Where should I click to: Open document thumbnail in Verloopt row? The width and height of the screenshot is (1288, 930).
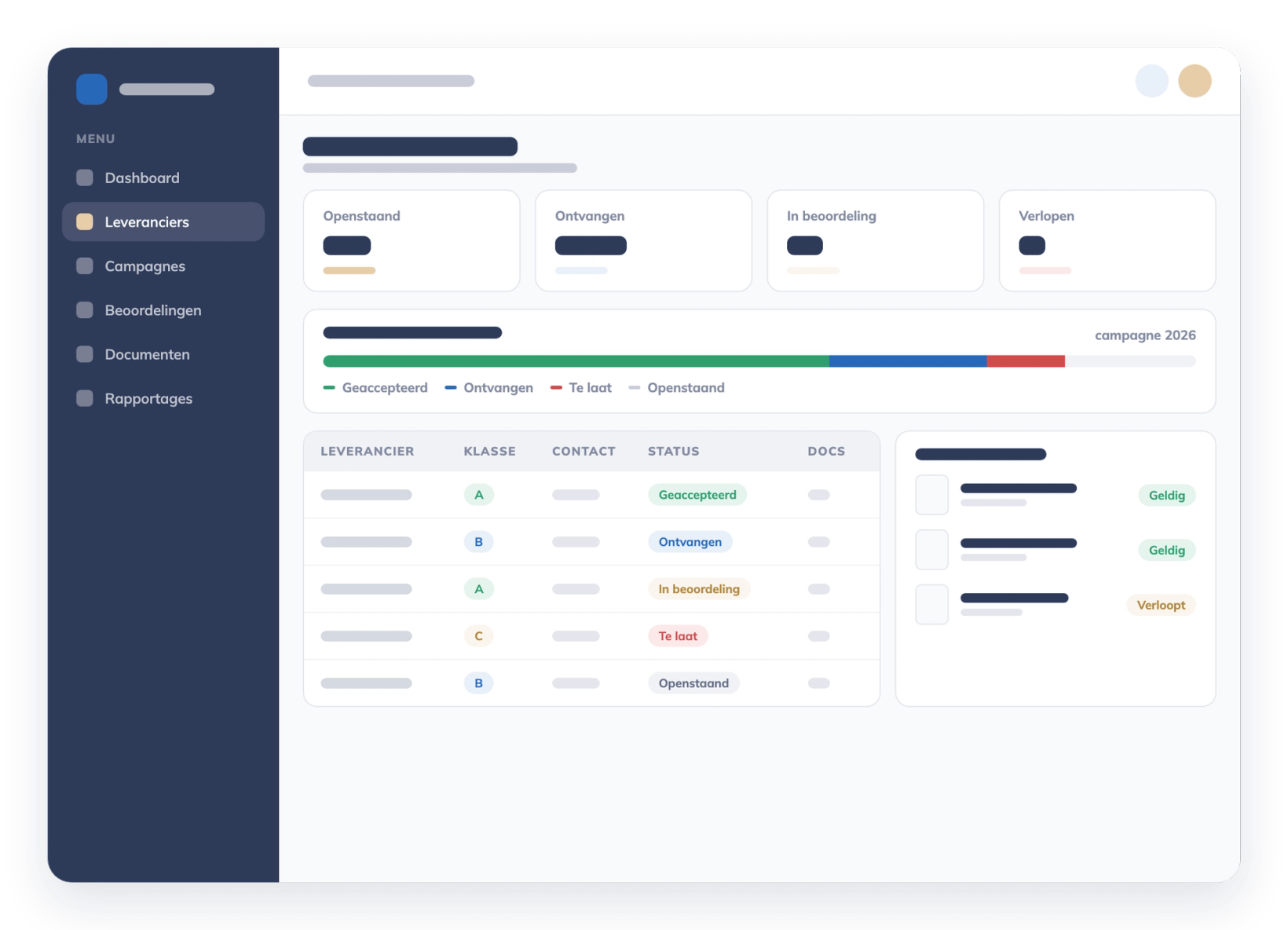tap(931, 605)
